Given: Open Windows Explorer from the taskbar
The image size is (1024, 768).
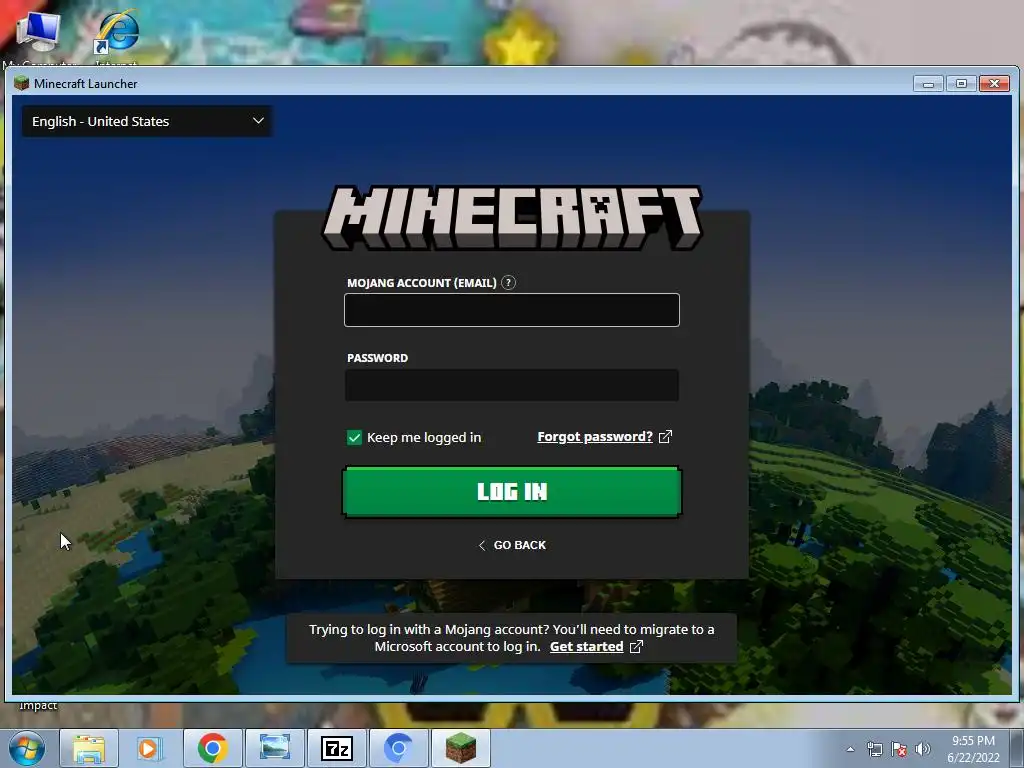Looking at the screenshot, I should (89, 748).
